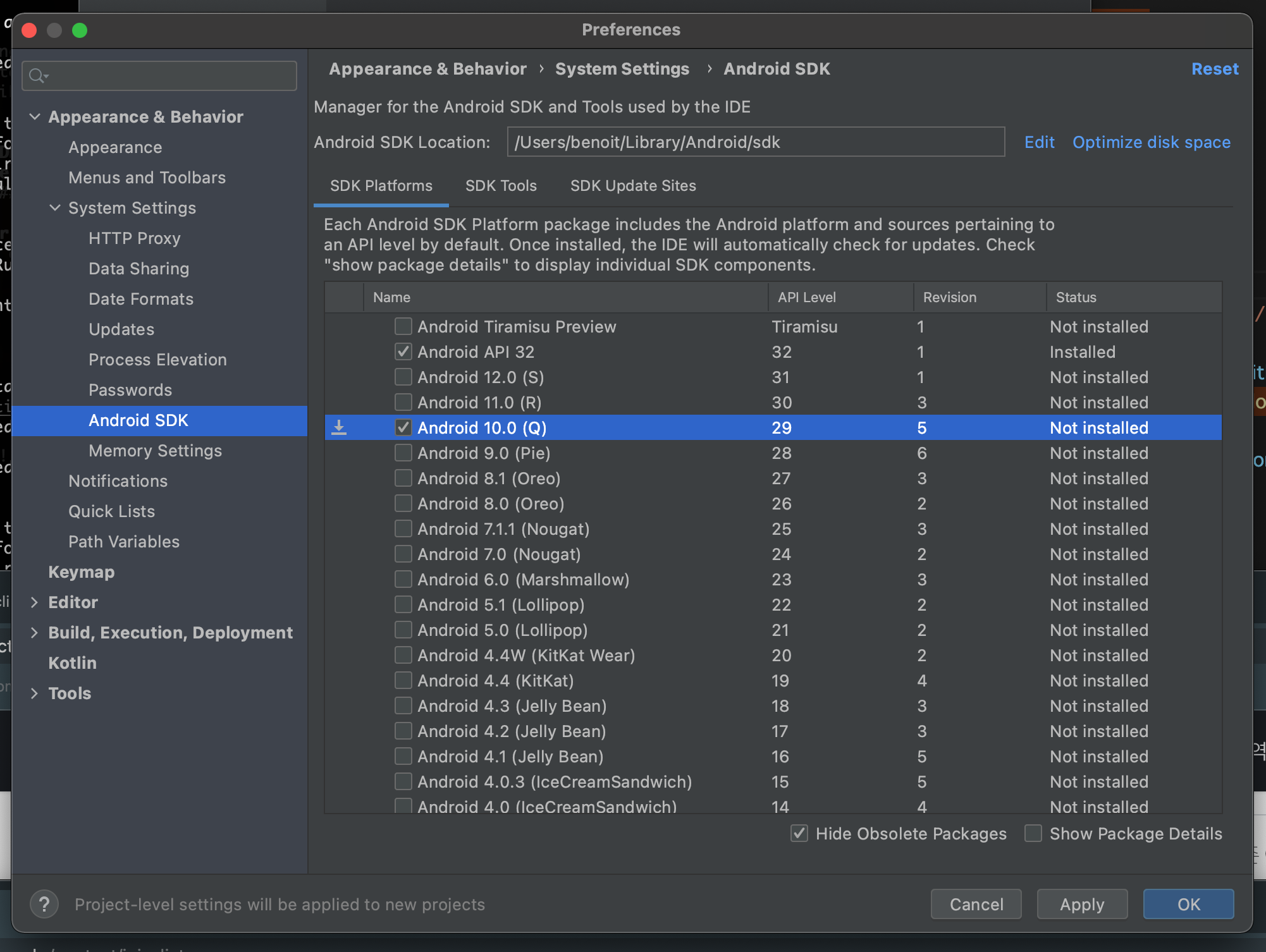Viewport: 1266px width, 952px height.
Task: Click the Optimize disk space link
Action: [1151, 142]
